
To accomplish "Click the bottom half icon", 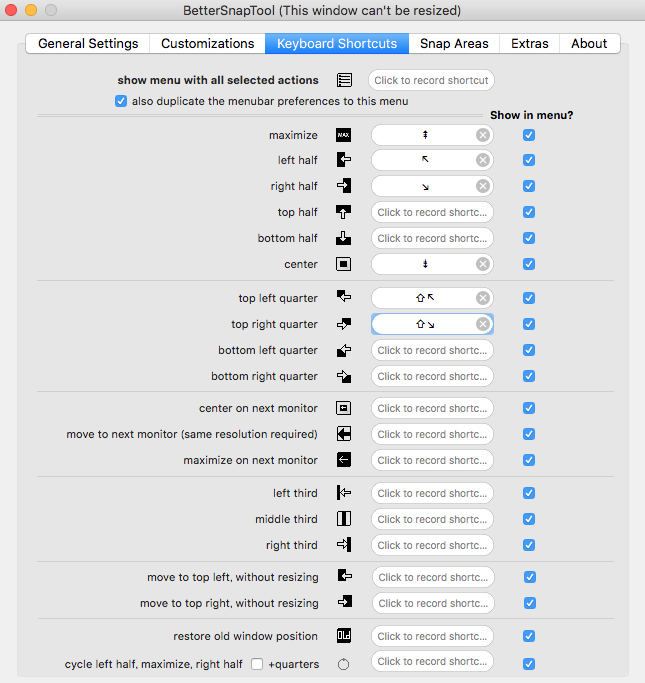I will pos(344,238).
